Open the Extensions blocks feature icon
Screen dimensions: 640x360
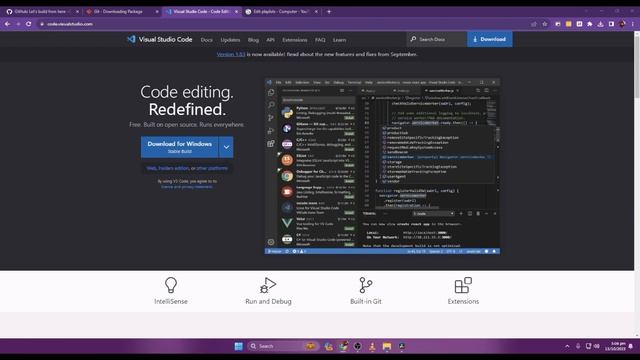tap(463, 291)
